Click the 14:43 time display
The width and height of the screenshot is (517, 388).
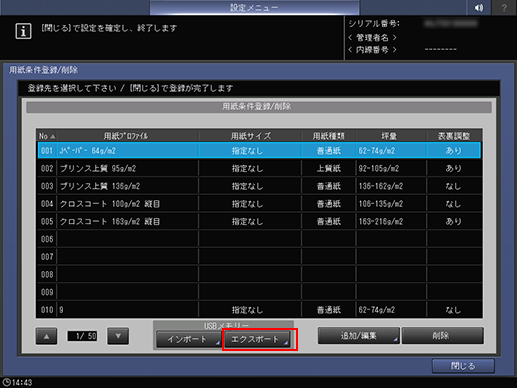22,383
